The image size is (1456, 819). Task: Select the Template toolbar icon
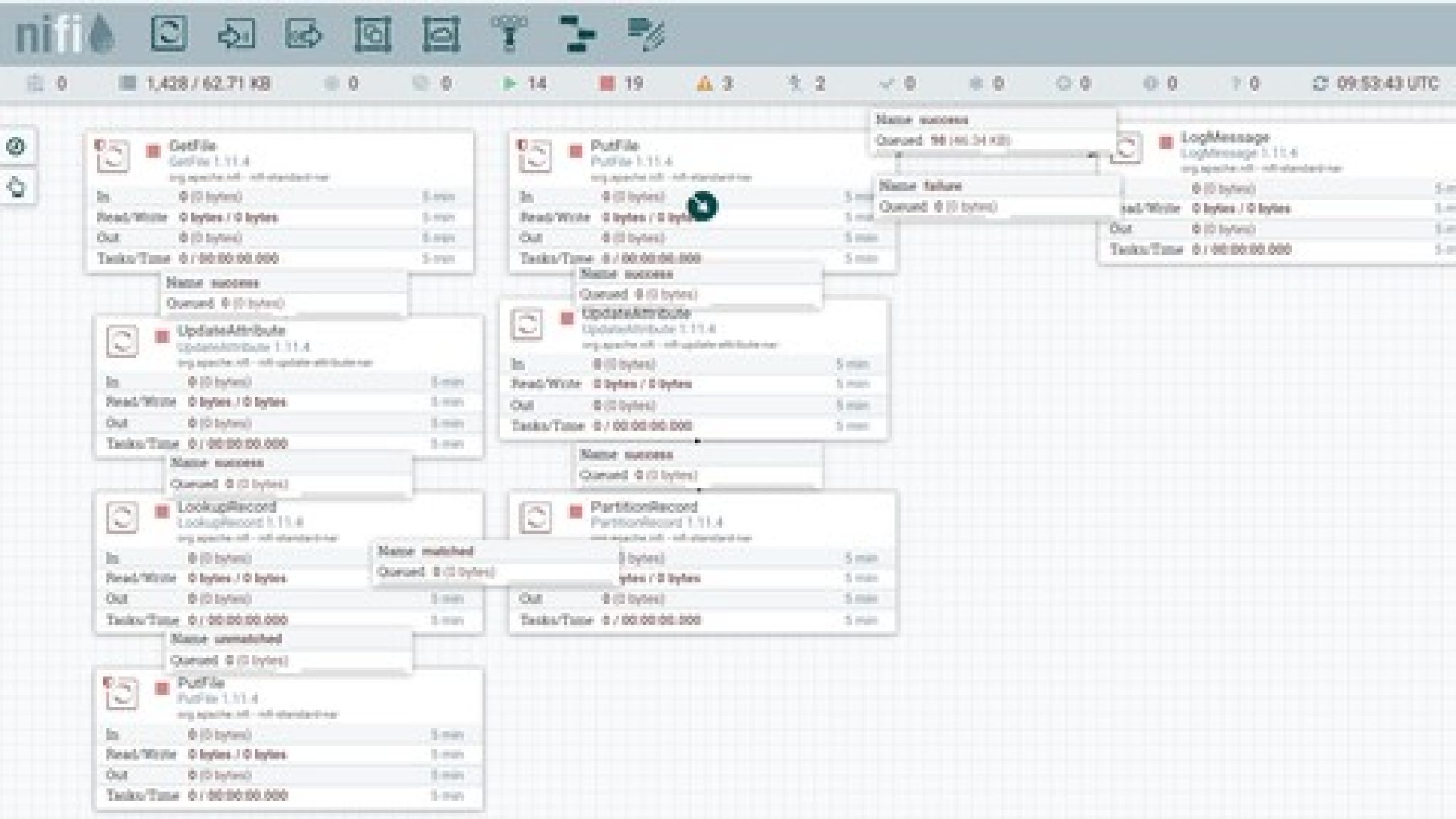click(x=577, y=33)
